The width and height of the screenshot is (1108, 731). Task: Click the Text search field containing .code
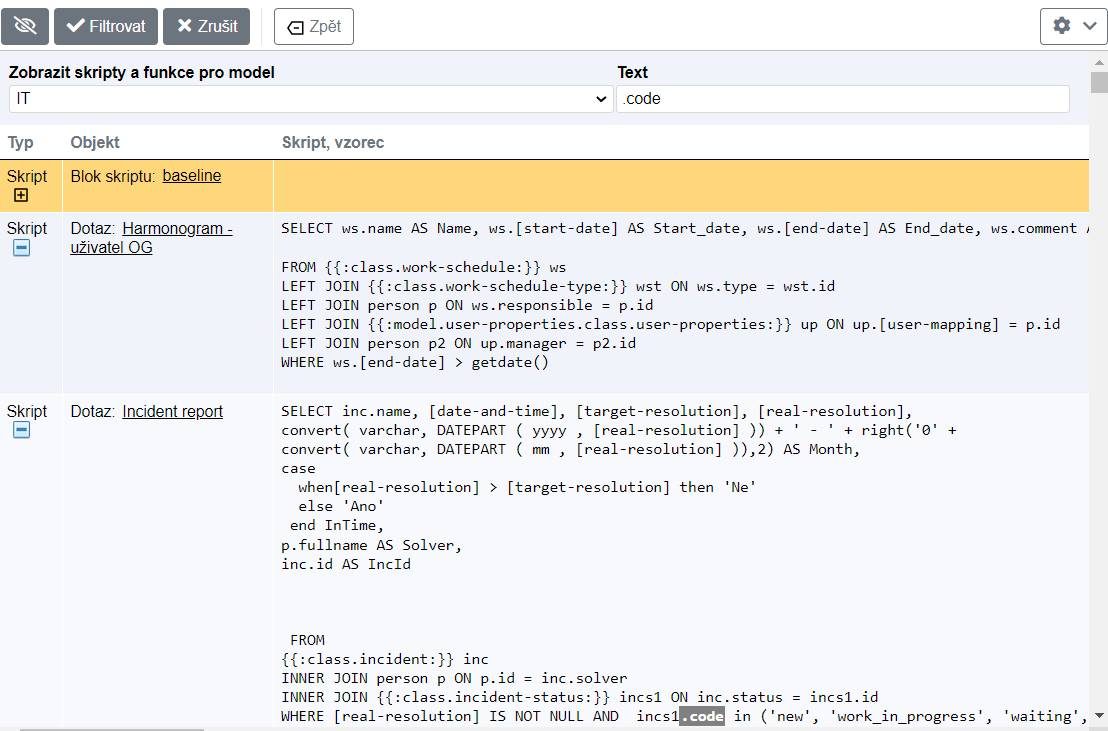click(x=842, y=99)
